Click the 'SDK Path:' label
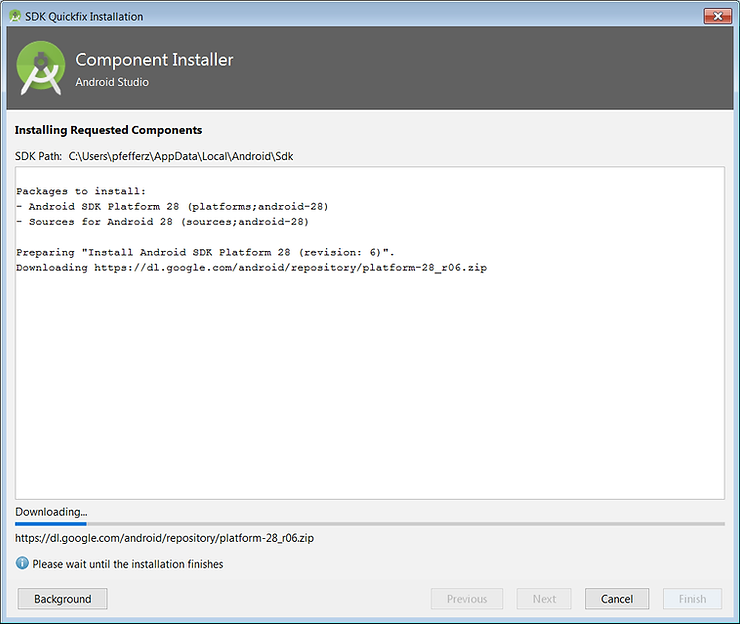The width and height of the screenshot is (740, 624). click(38, 156)
